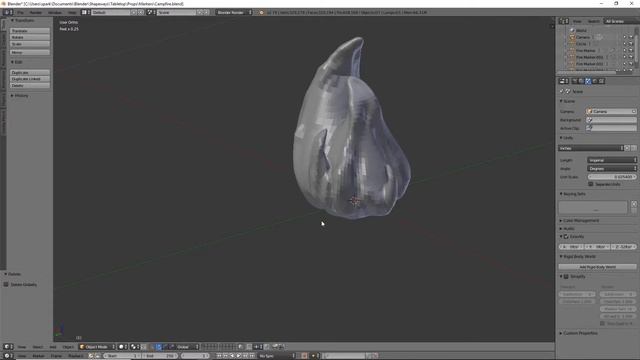
Task: Expand the Custom Properties panel
Action: [x=579, y=333]
